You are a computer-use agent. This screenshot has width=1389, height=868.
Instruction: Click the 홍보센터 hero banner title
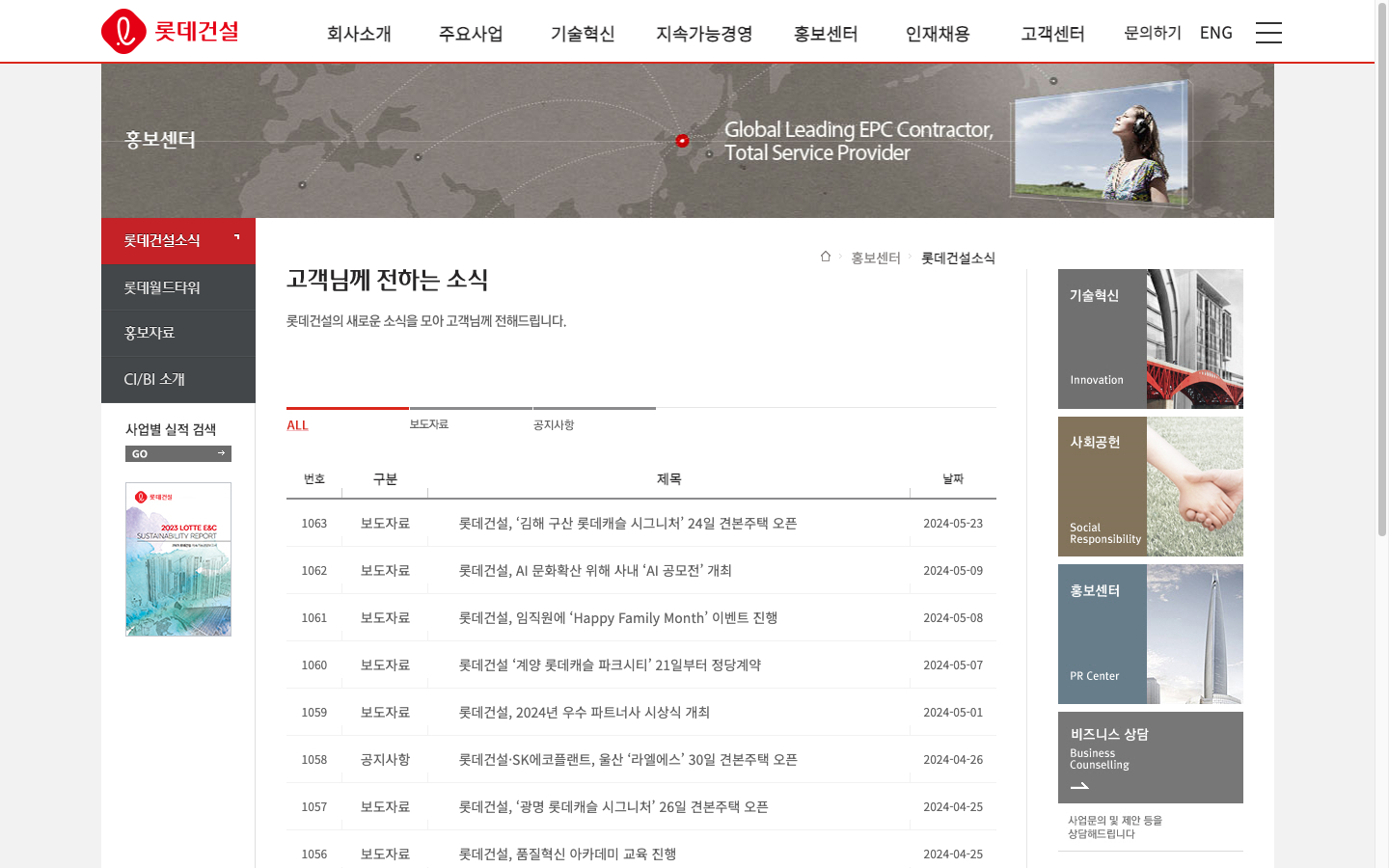coord(160,140)
